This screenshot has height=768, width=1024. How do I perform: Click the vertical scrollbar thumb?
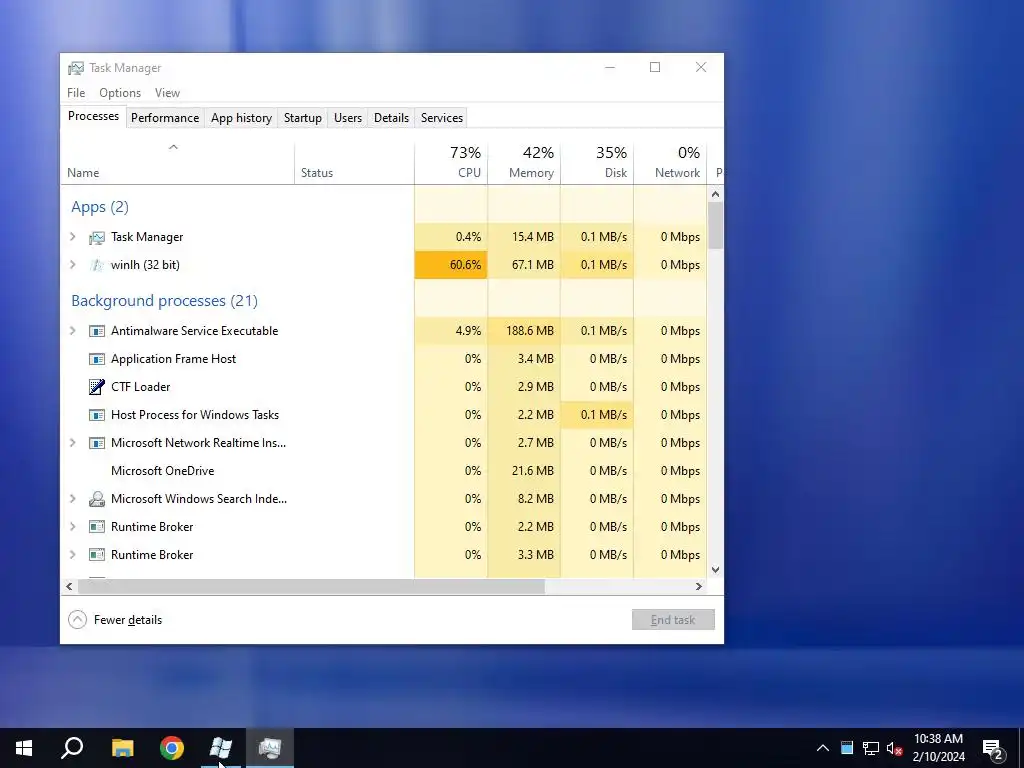point(715,225)
